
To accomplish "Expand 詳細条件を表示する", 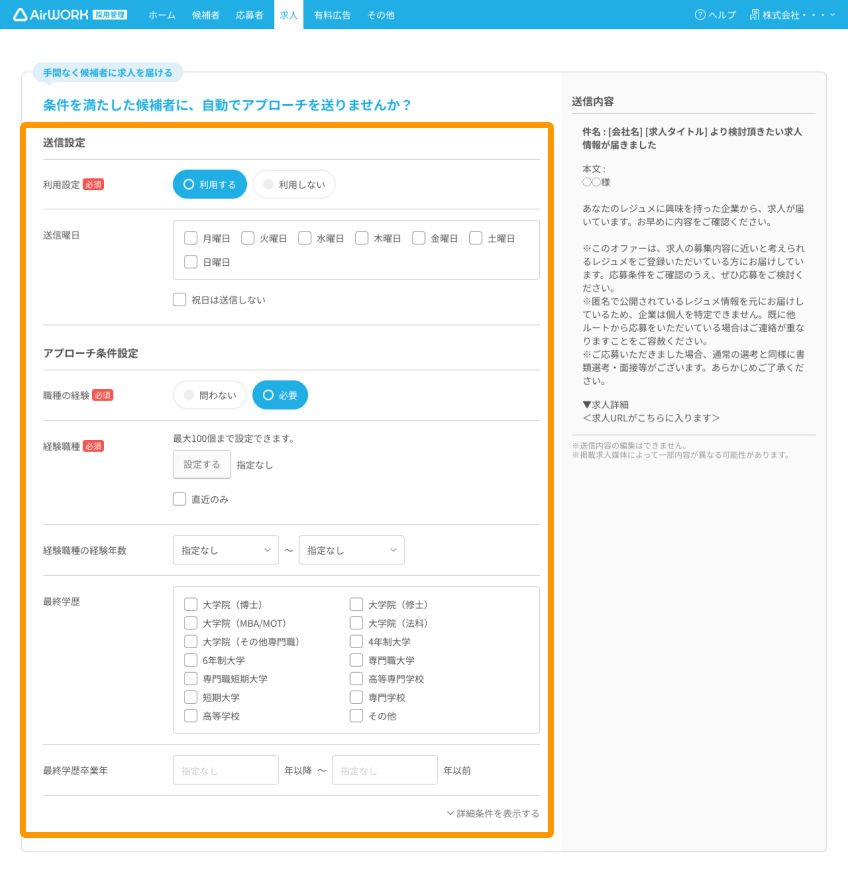I will 493,813.
